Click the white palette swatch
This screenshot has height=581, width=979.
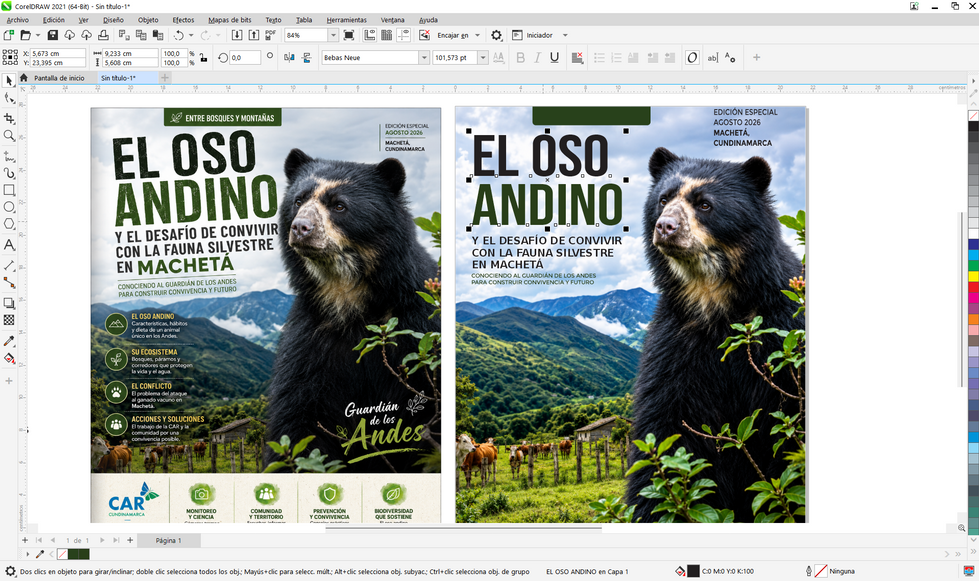click(x=973, y=233)
